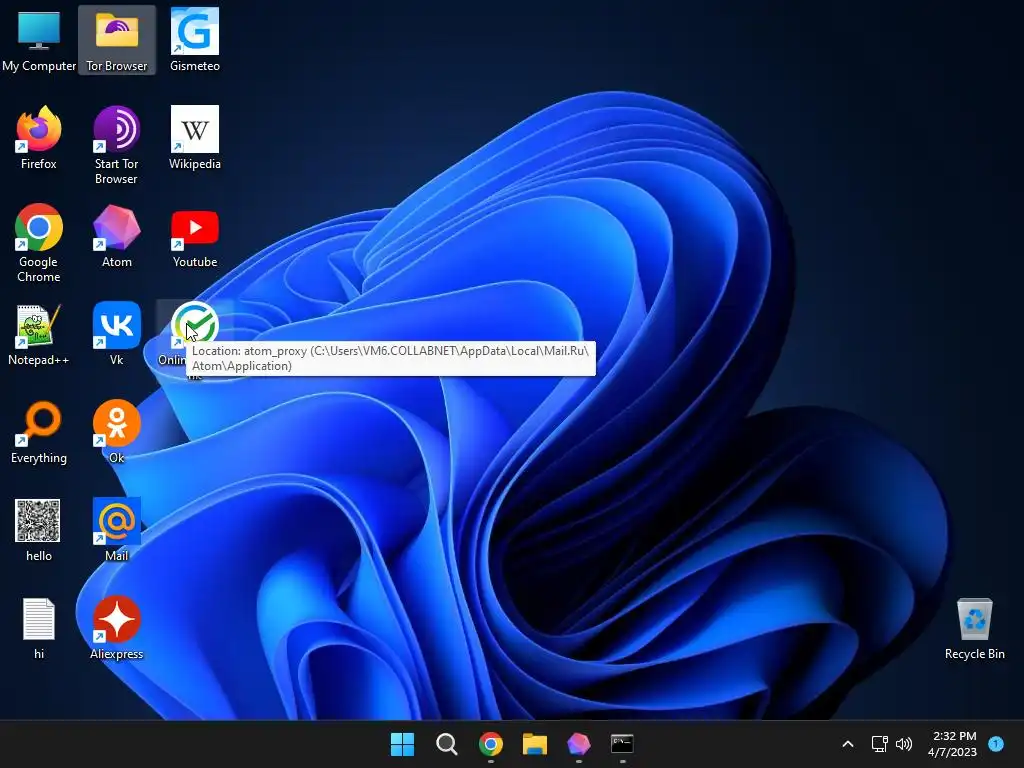Select the Vk shortcut icon
1024x768 pixels.
(x=117, y=334)
